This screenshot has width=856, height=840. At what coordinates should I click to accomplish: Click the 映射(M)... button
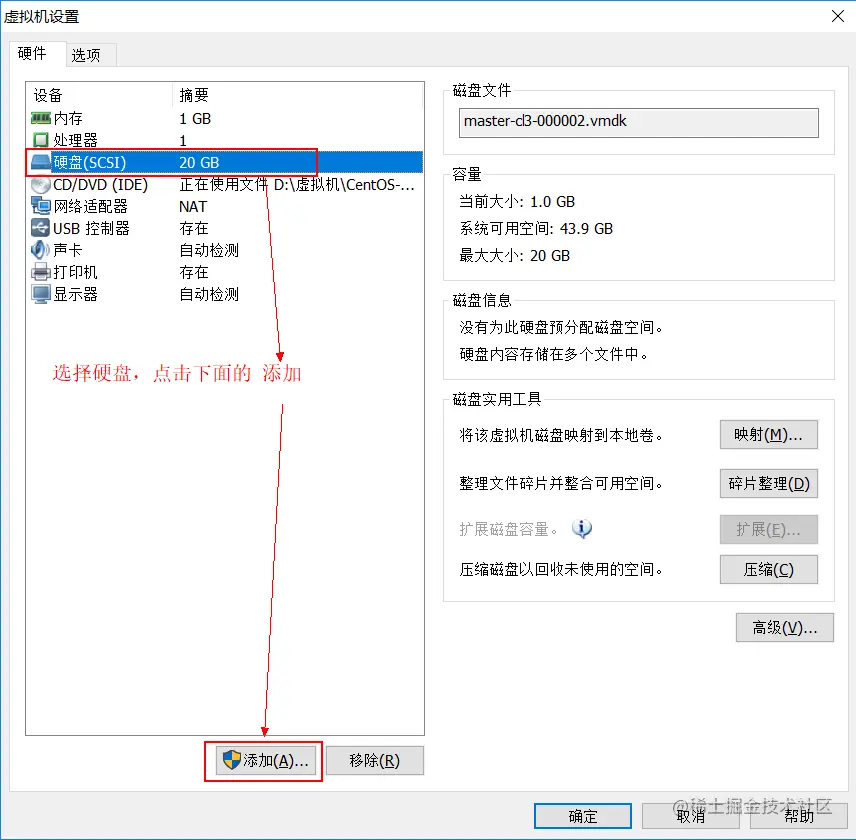click(769, 434)
